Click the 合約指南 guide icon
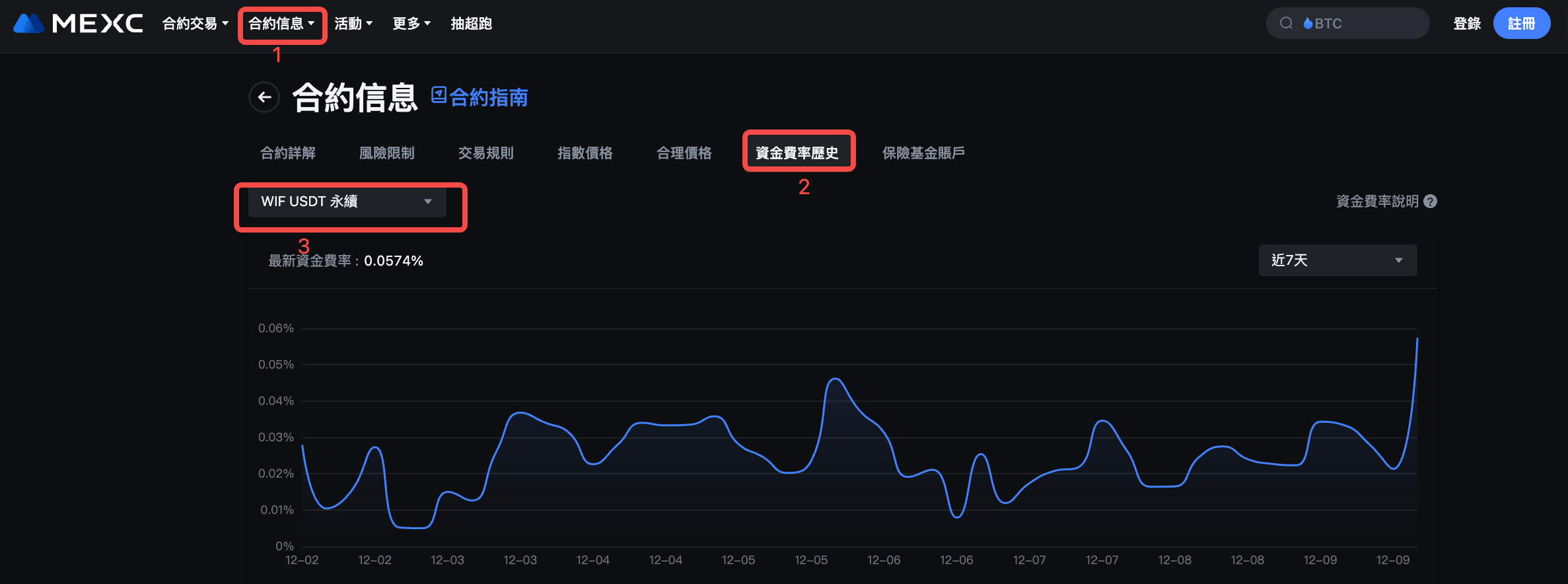Screen dimensions: 1568x584 click(439, 96)
